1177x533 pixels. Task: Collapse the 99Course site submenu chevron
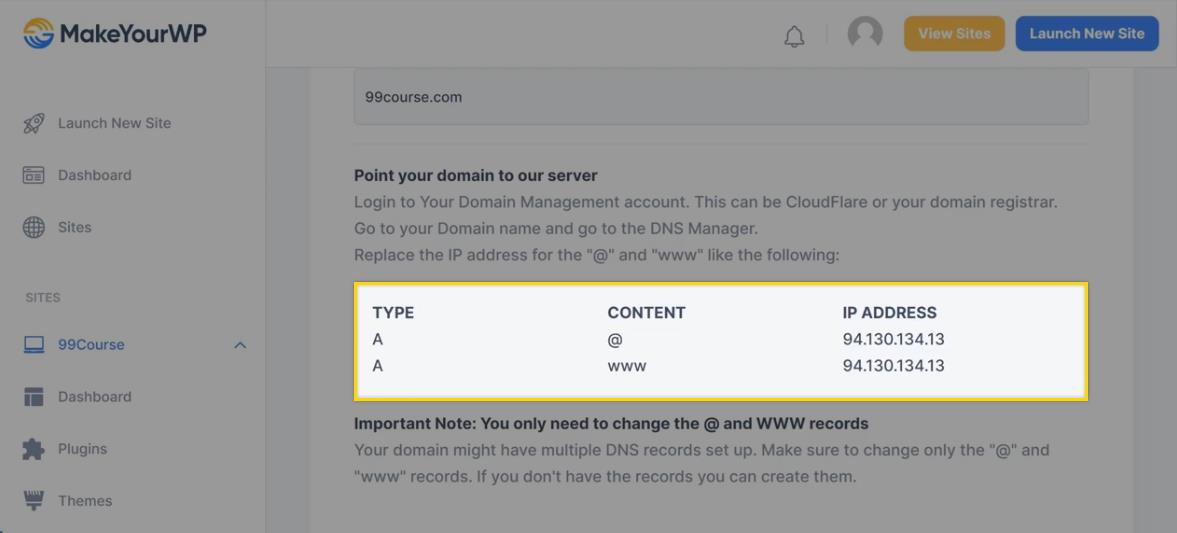point(240,345)
